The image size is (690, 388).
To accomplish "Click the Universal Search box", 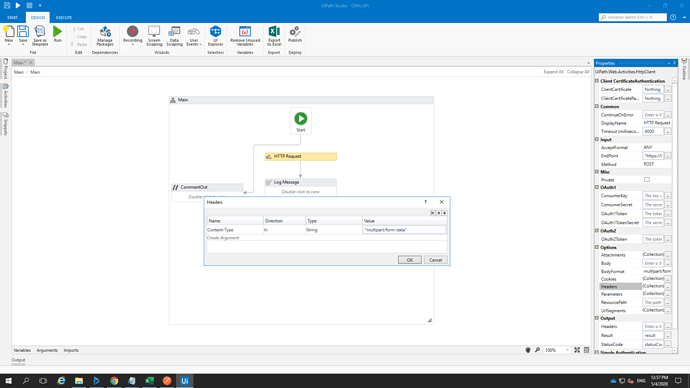I will click(x=633, y=17).
